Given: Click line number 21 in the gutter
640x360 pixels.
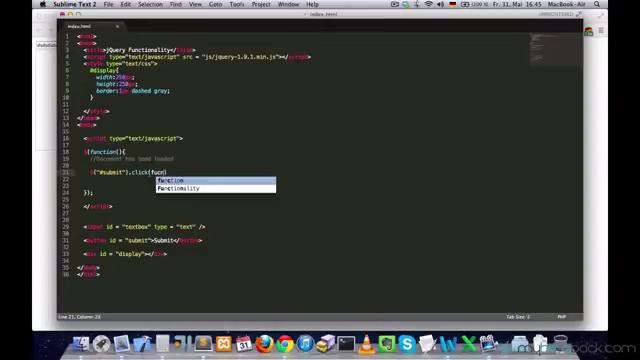Looking at the screenshot, I should (66, 172).
